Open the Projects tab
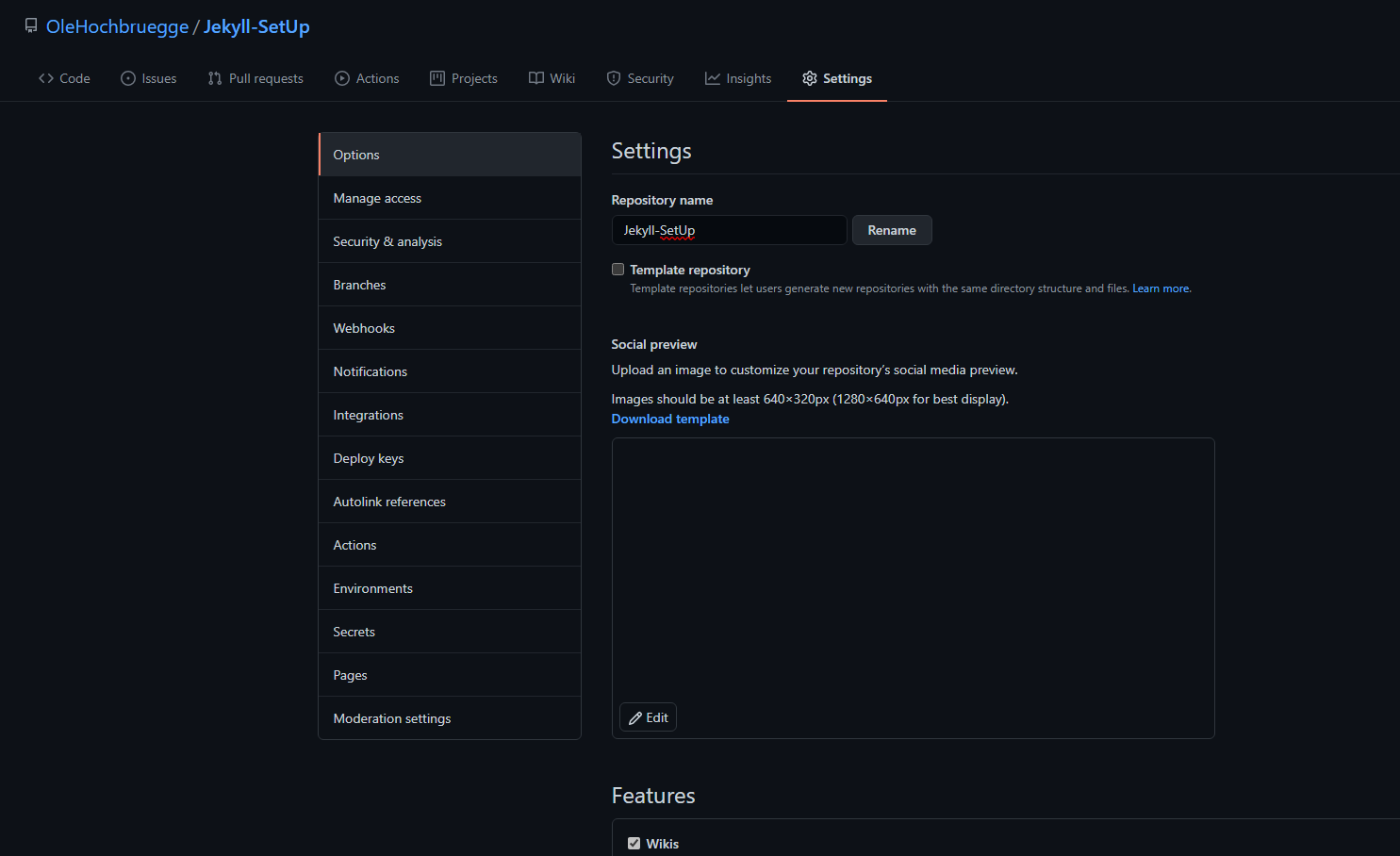The width and height of the screenshot is (1400, 856). click(464, 78)
